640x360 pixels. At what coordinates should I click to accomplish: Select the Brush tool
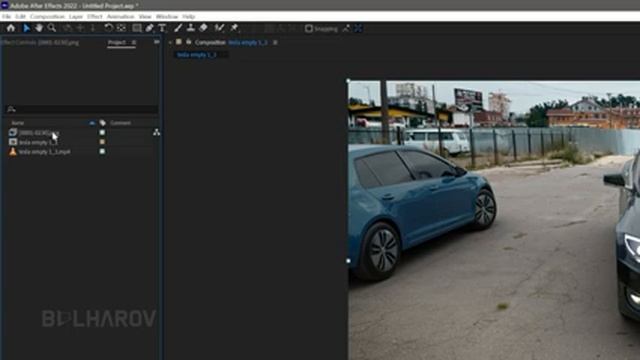(x=178, y=28)
